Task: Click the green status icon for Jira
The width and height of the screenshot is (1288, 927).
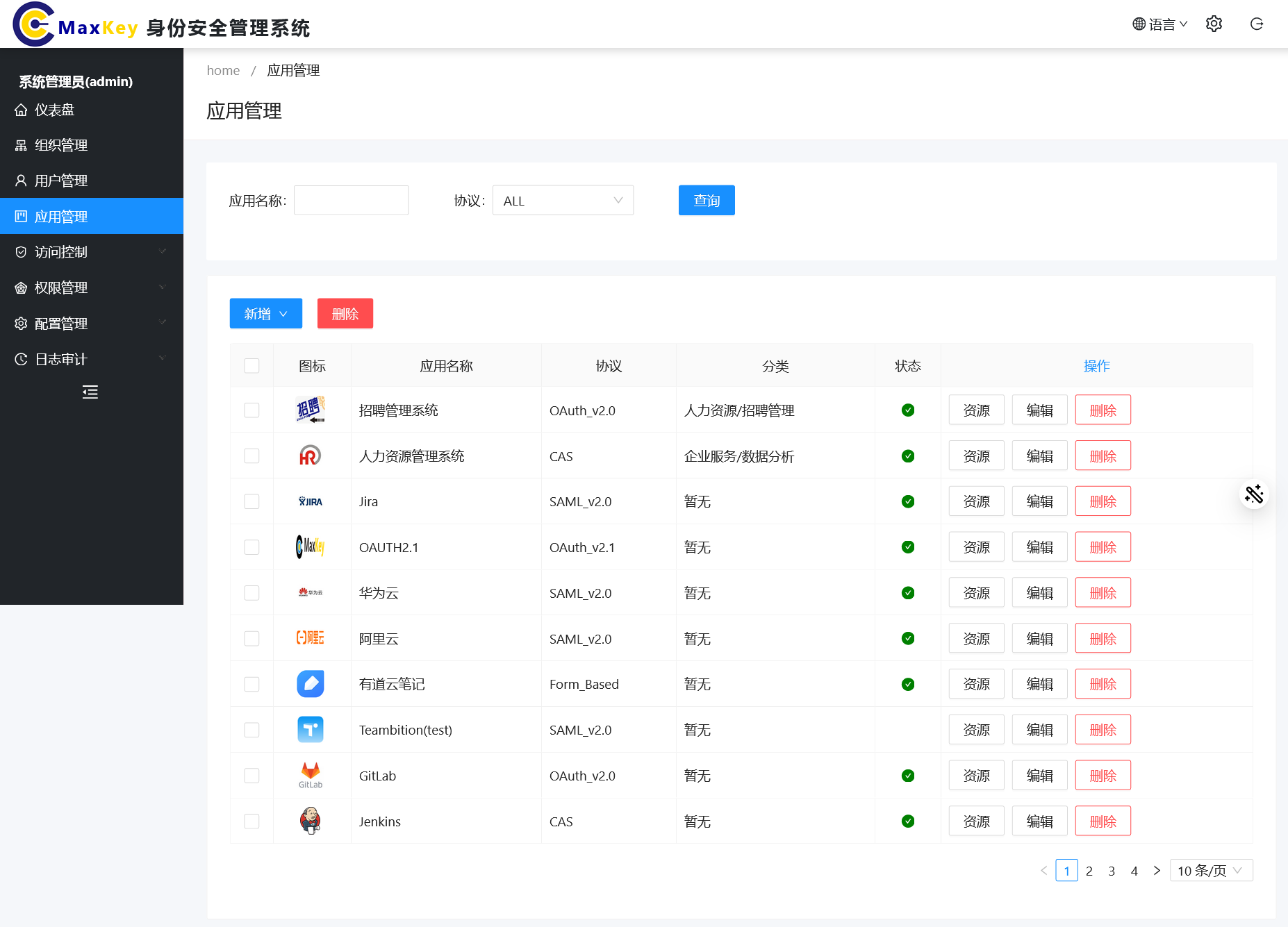Action: pyautogui.click(x=907, y=501)
